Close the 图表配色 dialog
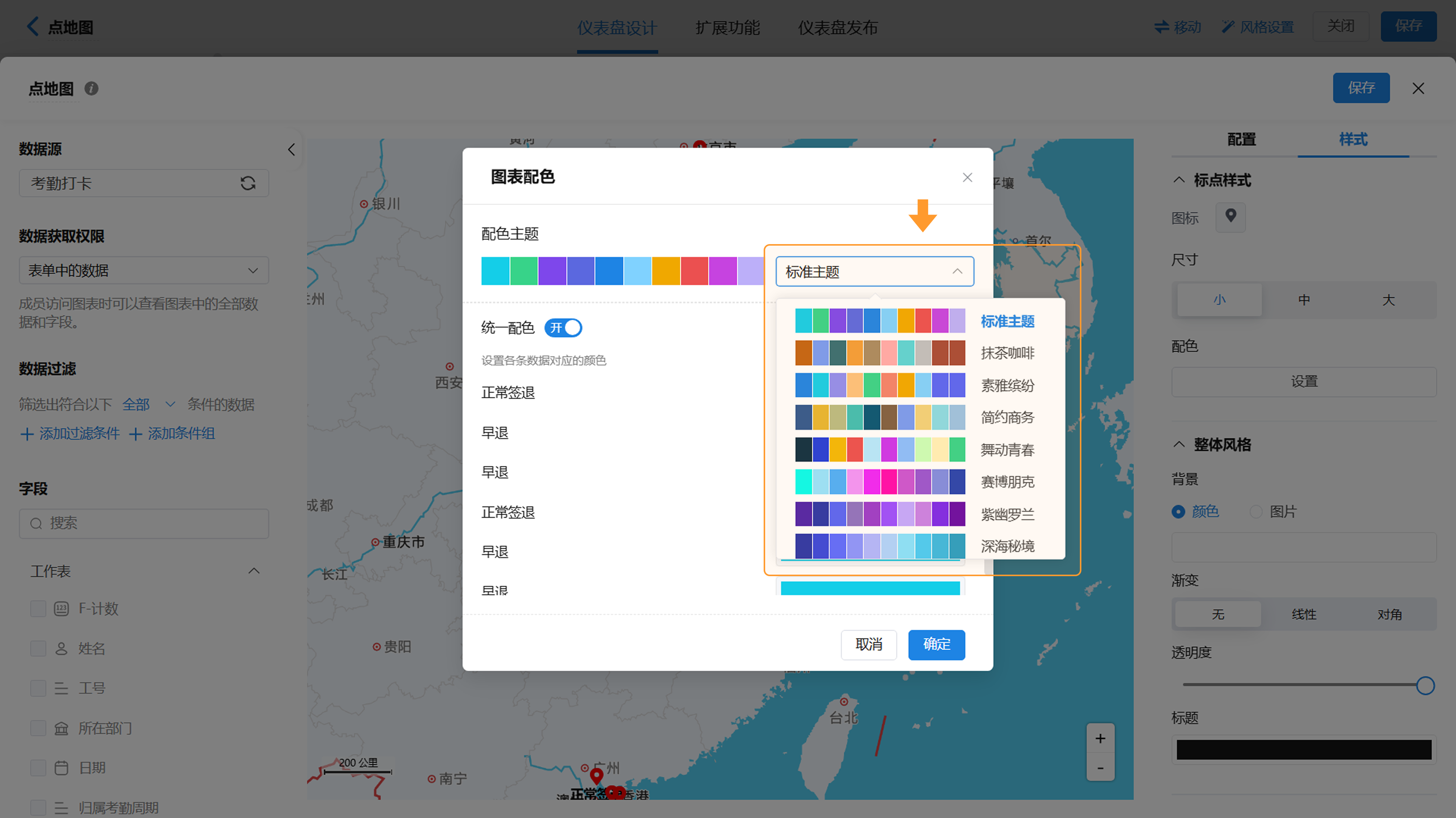The image size is (1456, 818). pos(968,177)
